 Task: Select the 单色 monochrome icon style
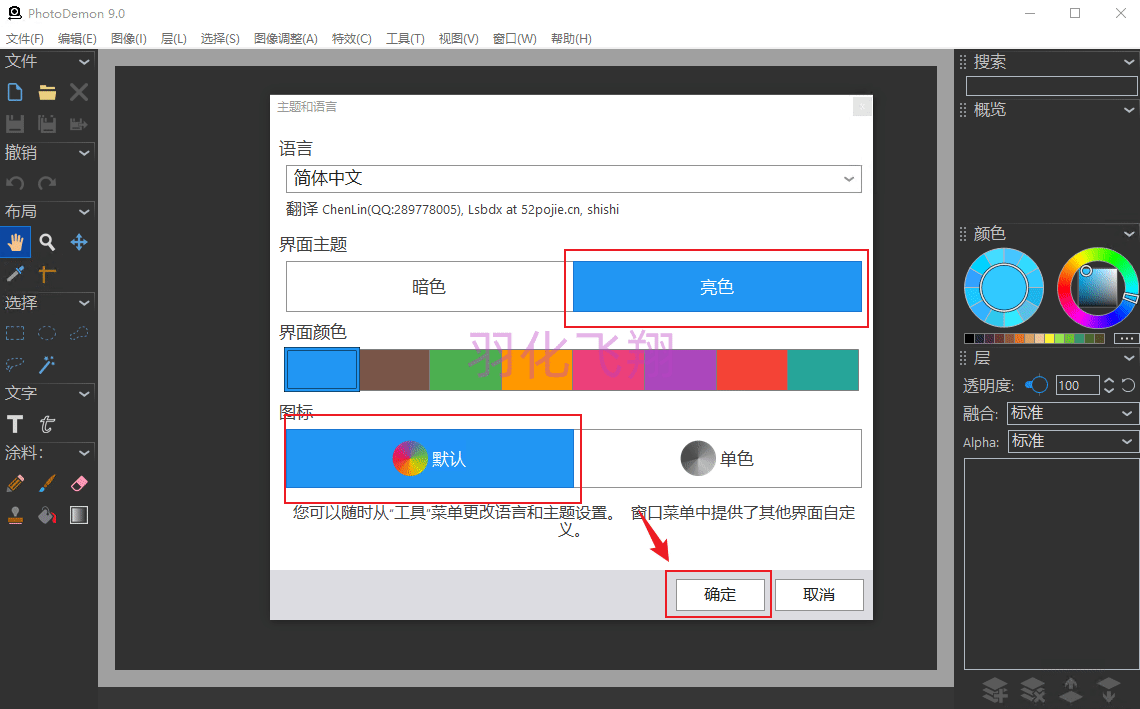718,458
